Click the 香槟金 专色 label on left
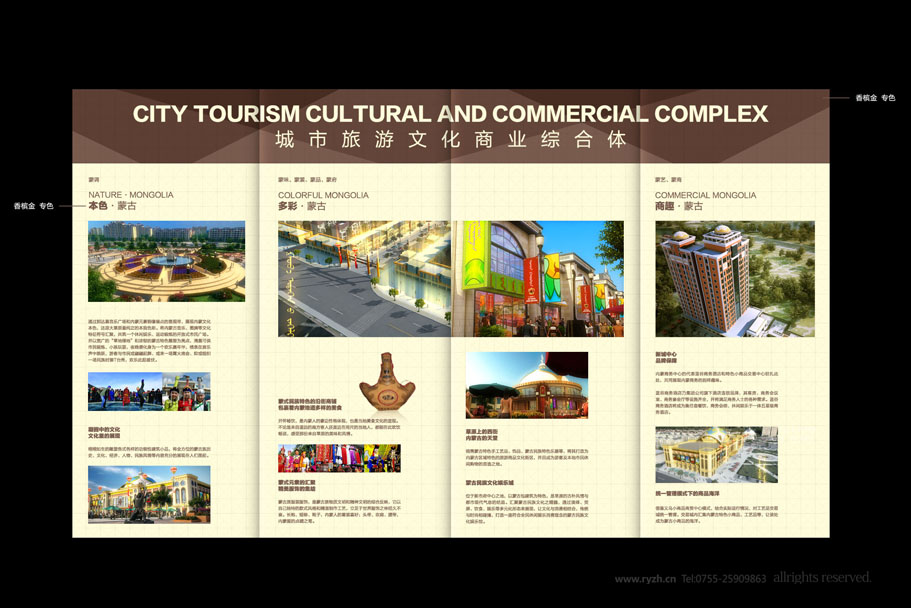Screen dimensions: 911x608 pos(33,206)
